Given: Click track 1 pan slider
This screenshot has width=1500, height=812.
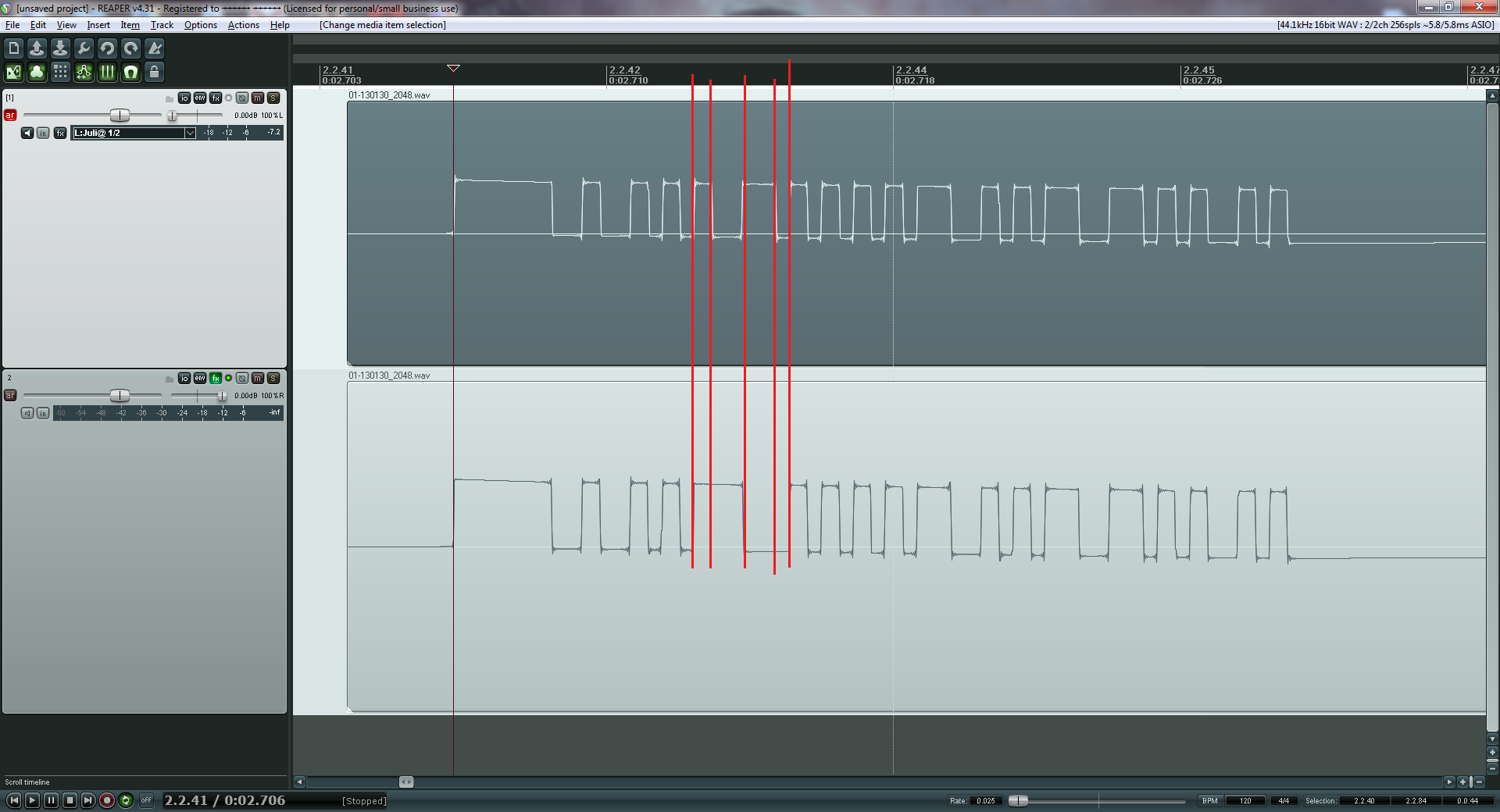Looking at the screenshot, I should [173, 116].
